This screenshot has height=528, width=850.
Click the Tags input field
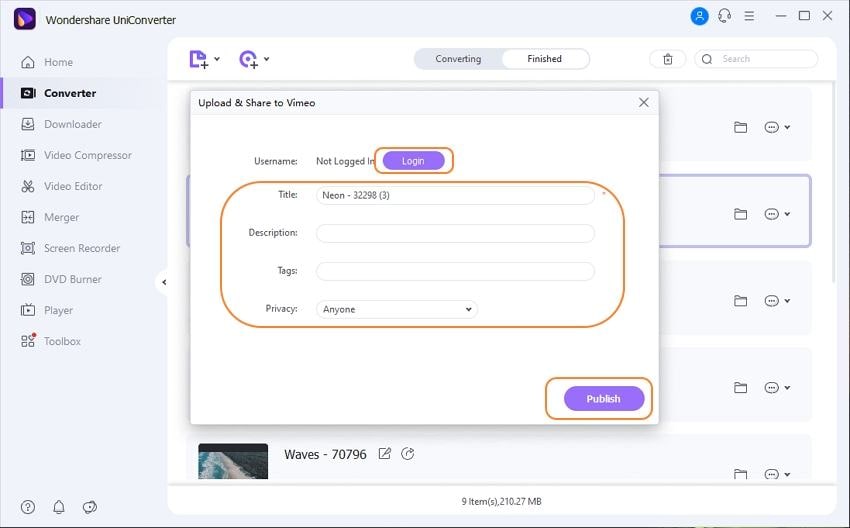(455, 271)
